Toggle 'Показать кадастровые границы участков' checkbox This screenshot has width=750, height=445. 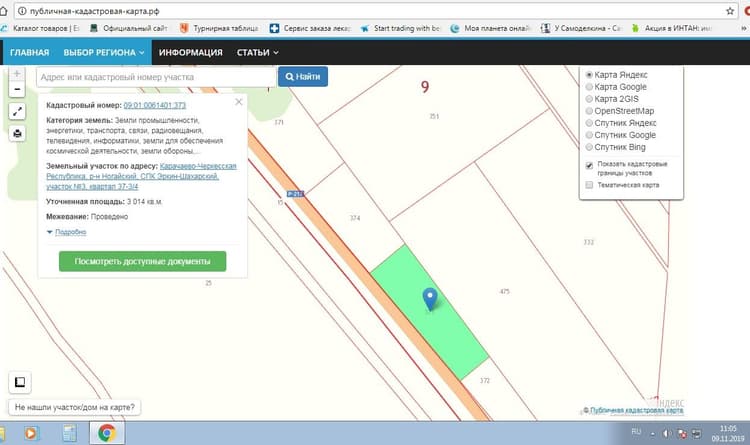point(589,166)
